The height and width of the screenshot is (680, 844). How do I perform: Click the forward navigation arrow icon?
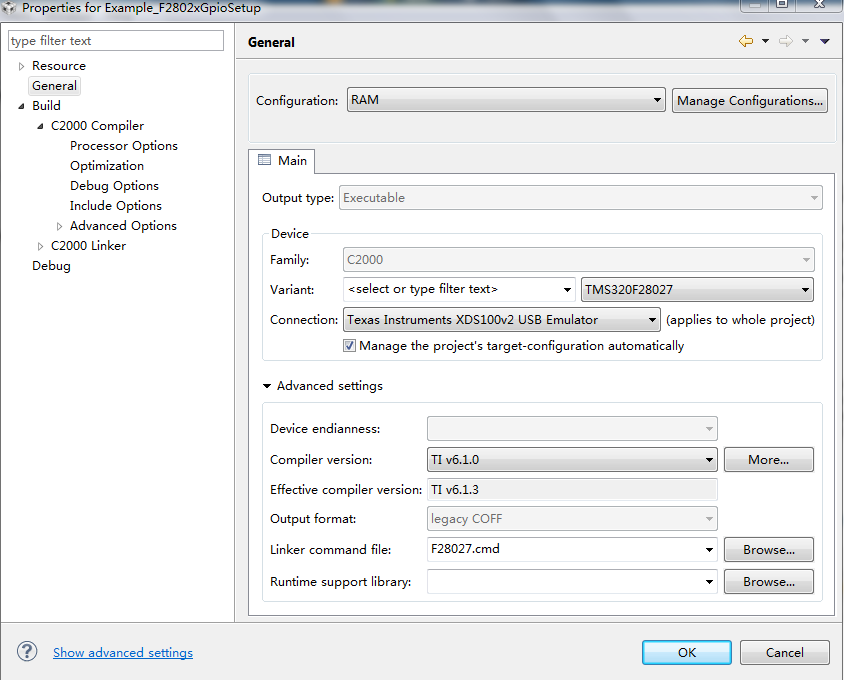[x=785, y=41]
